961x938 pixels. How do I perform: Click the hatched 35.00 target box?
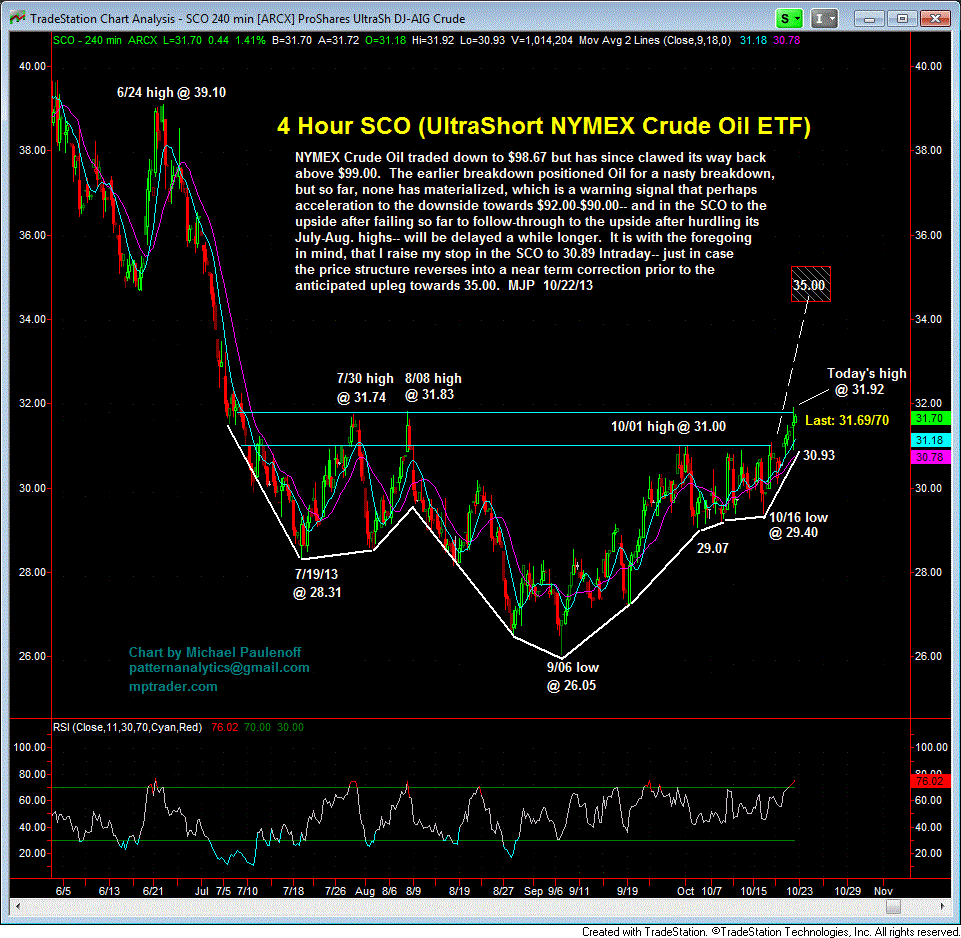click(x=810, y=284)
